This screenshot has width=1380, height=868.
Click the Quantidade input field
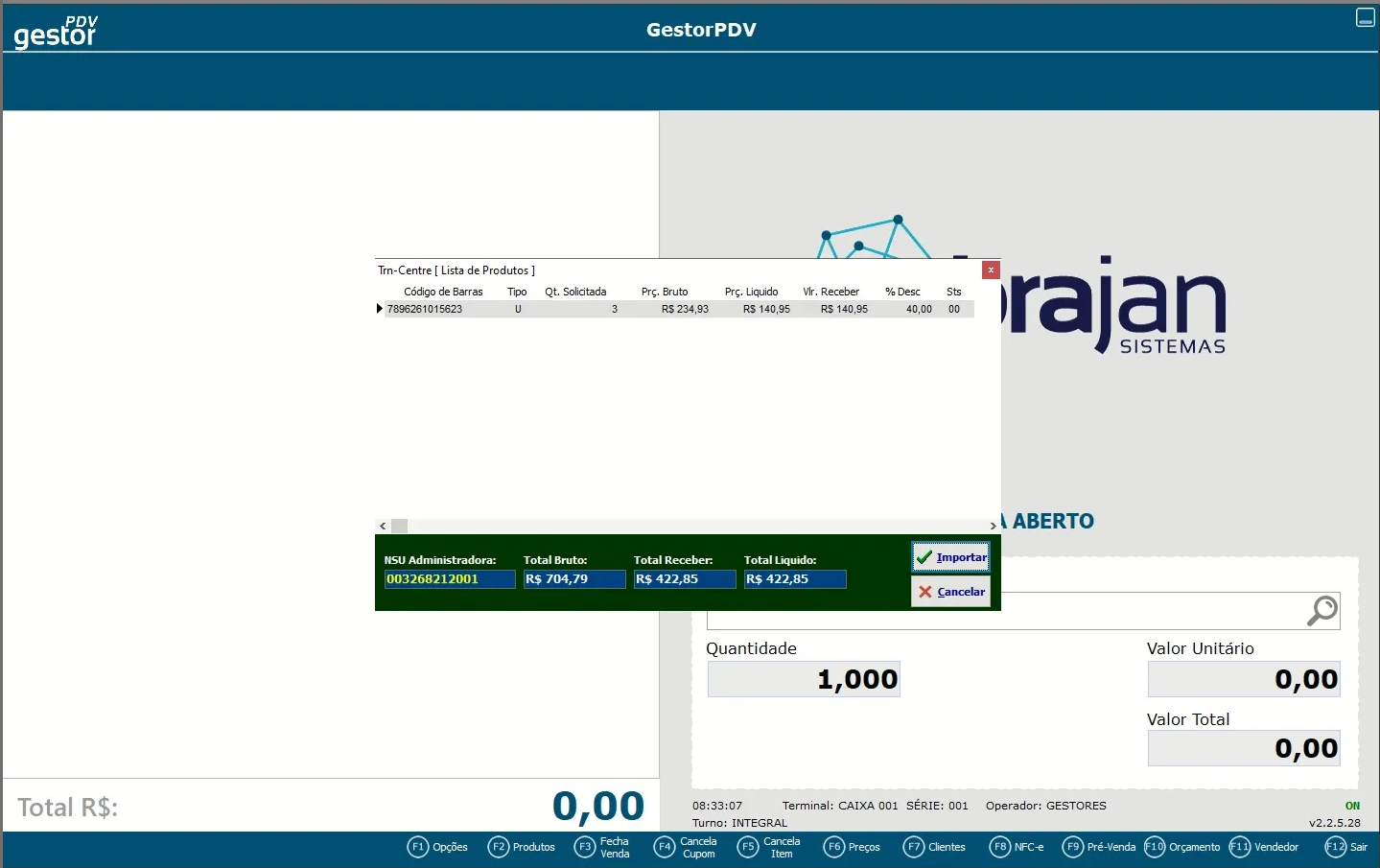(x=804, y=679)
